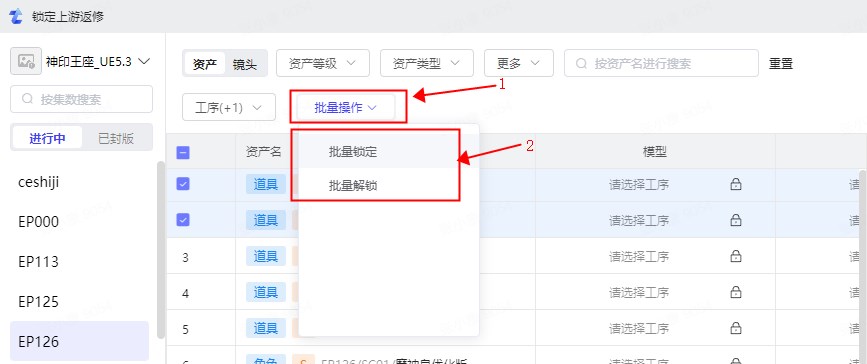Click 模型 请选择工序 in first checked row

click(x=639, y=185)
